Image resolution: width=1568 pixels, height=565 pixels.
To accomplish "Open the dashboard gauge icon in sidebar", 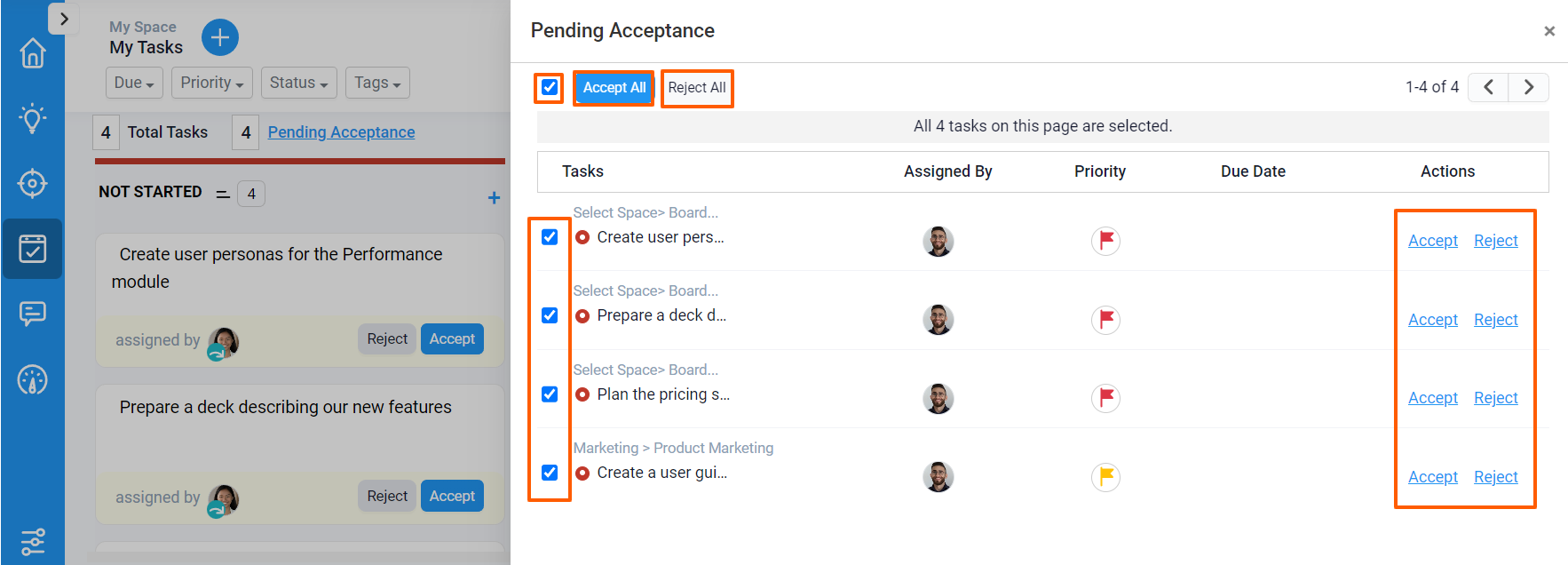I will (x=32, y=379).
